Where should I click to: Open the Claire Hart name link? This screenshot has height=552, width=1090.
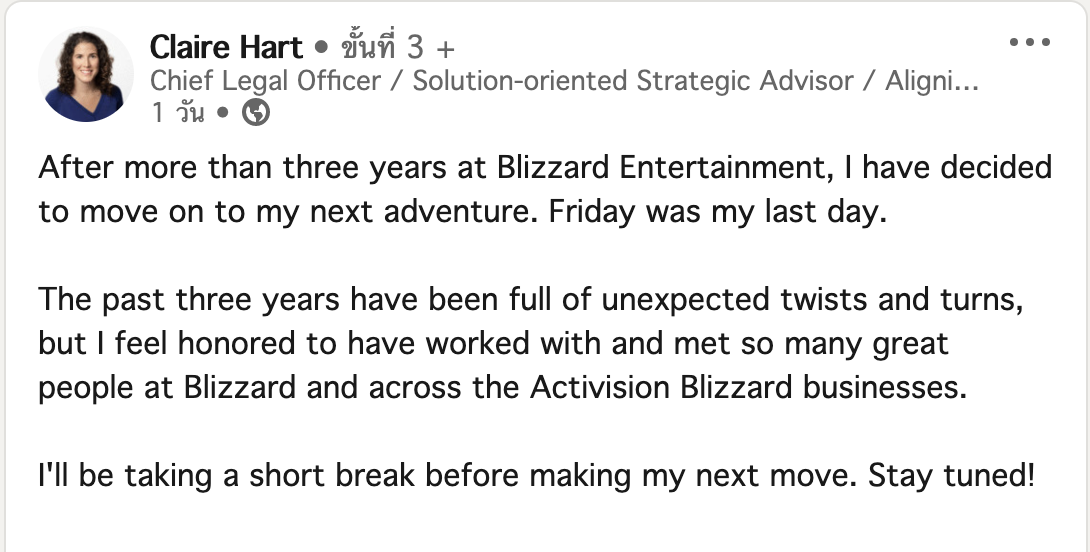pyautogui.click(x=227, y=47)
